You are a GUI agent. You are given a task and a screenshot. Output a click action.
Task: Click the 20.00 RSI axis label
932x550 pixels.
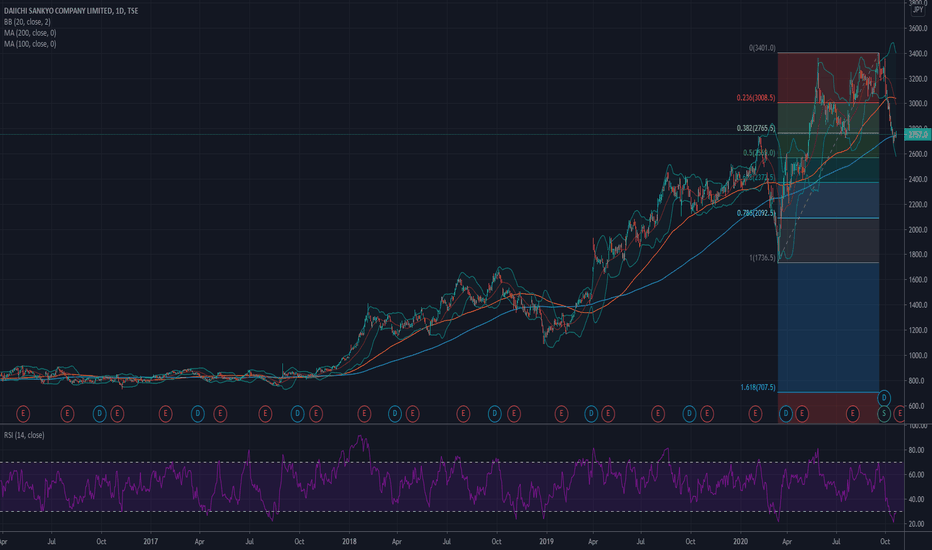click(x=918, y=524)
